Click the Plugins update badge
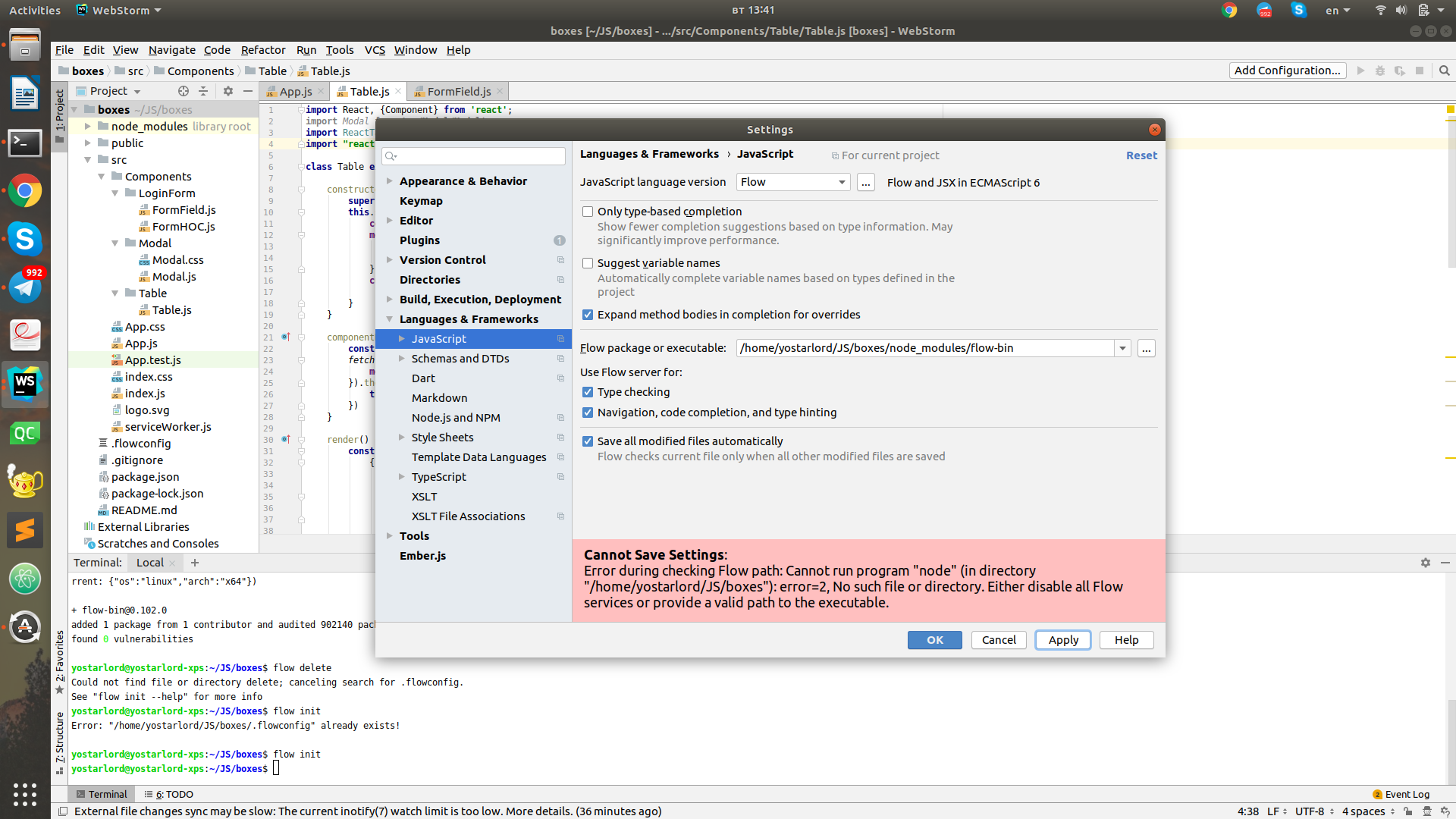 [560, 240]
